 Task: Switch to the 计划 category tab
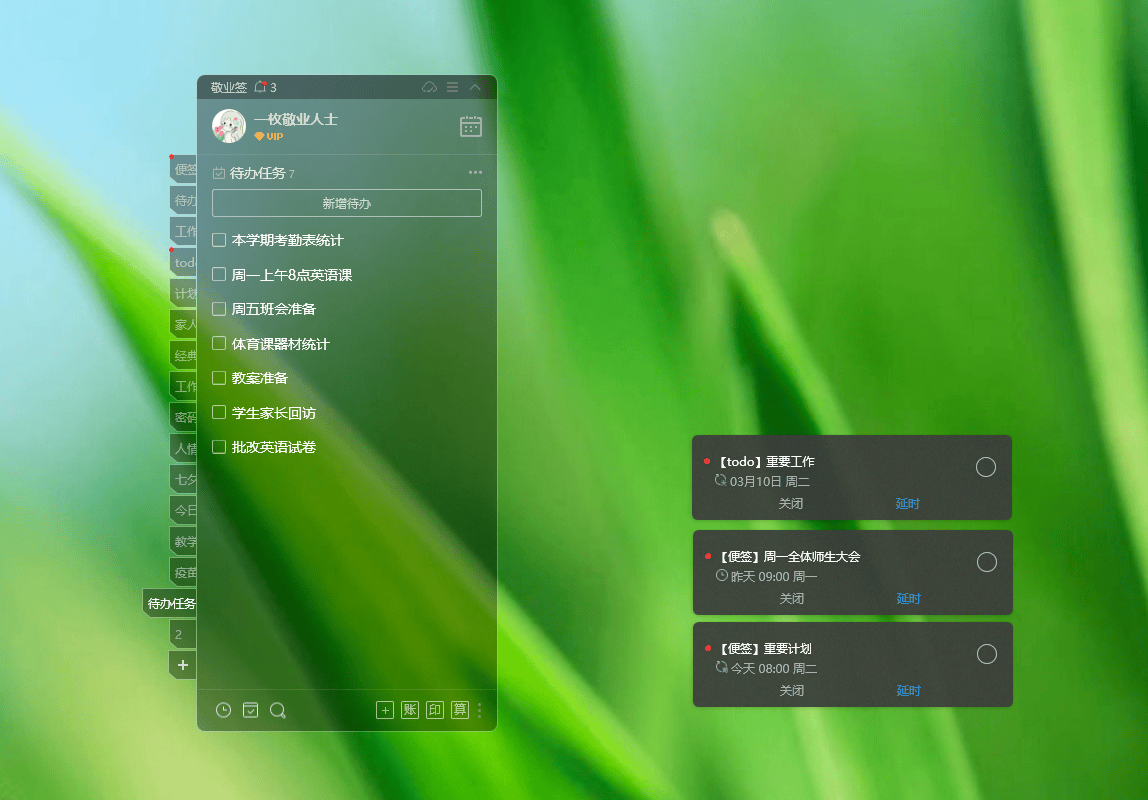point(184,294)
